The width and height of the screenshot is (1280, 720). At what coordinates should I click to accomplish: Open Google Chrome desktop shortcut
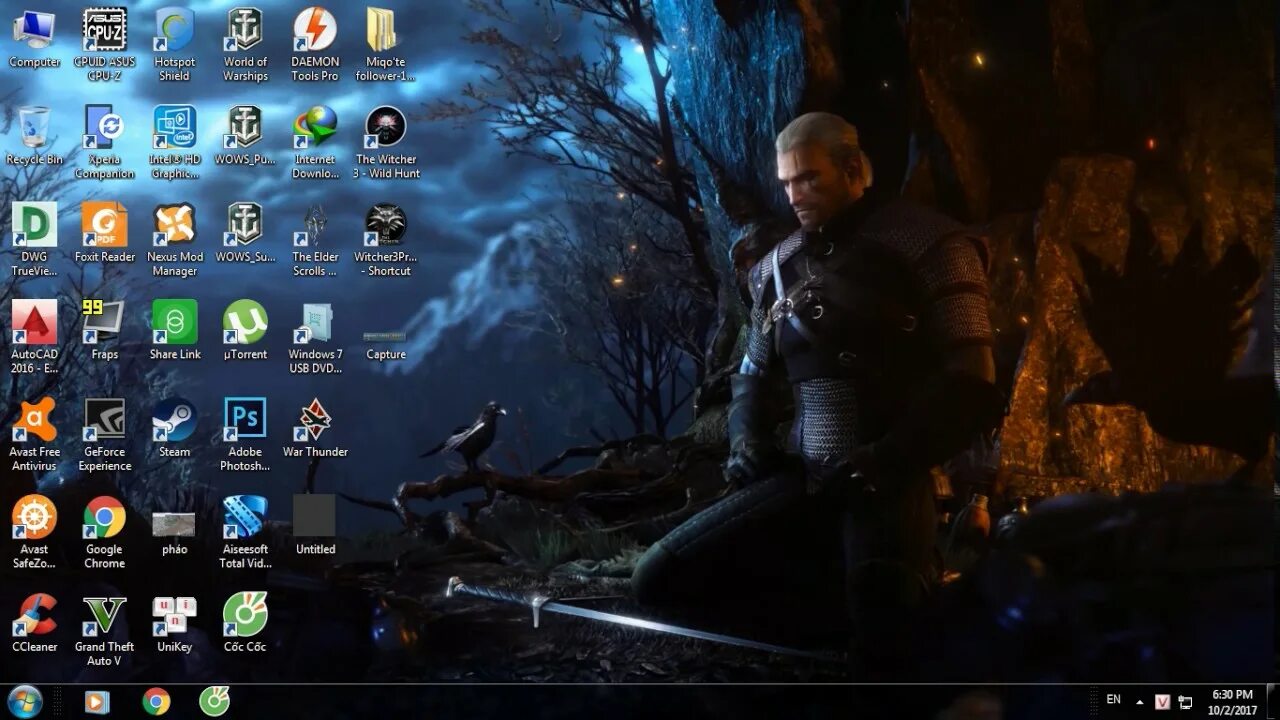[x=104, y=532]
